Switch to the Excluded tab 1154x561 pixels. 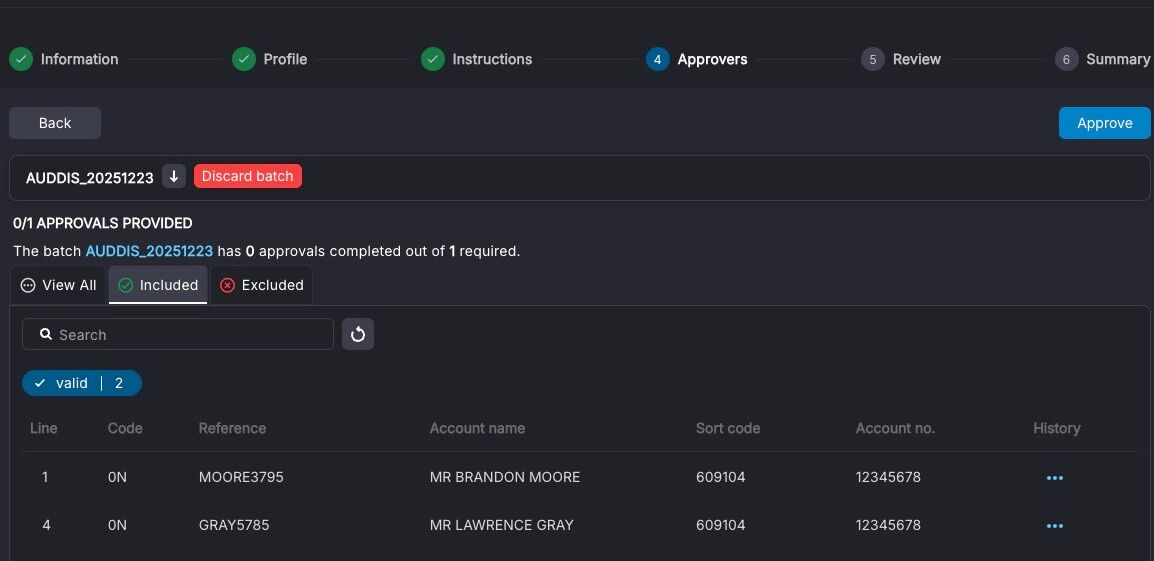262,285
